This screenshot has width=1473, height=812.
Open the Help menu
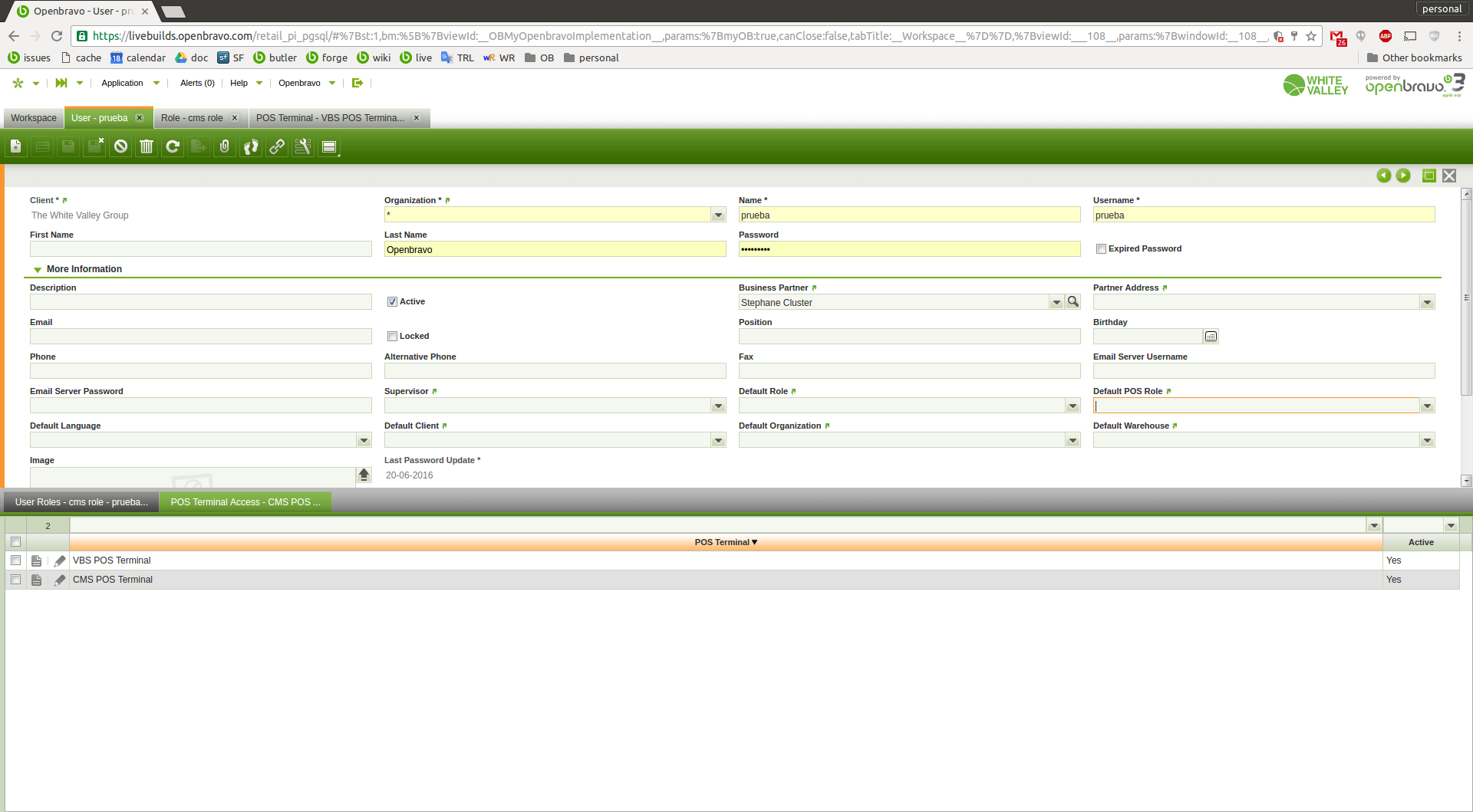(239, 84)
